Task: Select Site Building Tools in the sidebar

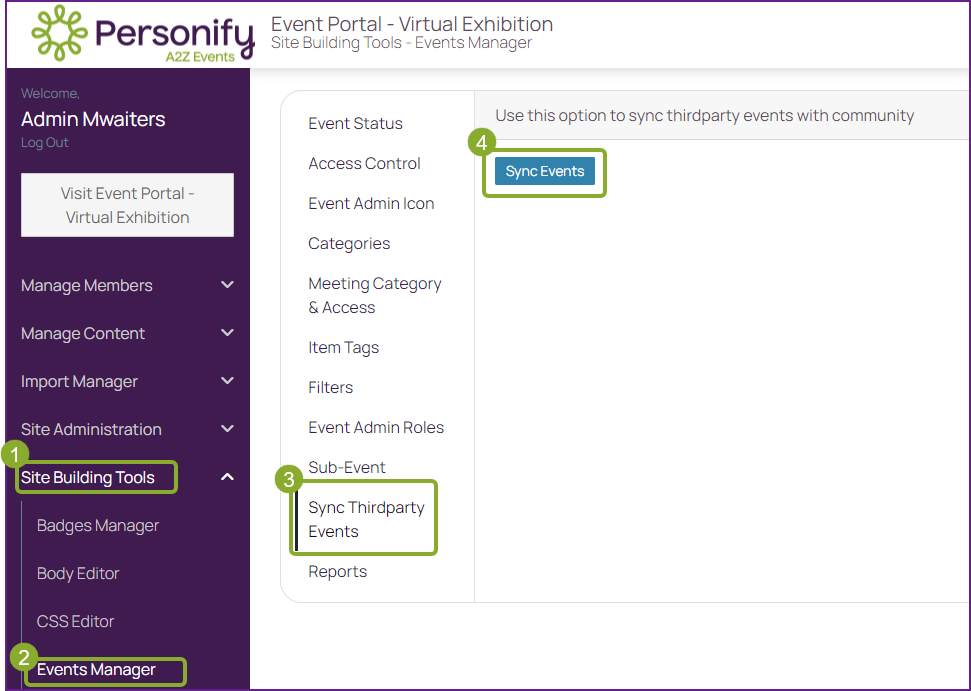Action: point(88,477)
